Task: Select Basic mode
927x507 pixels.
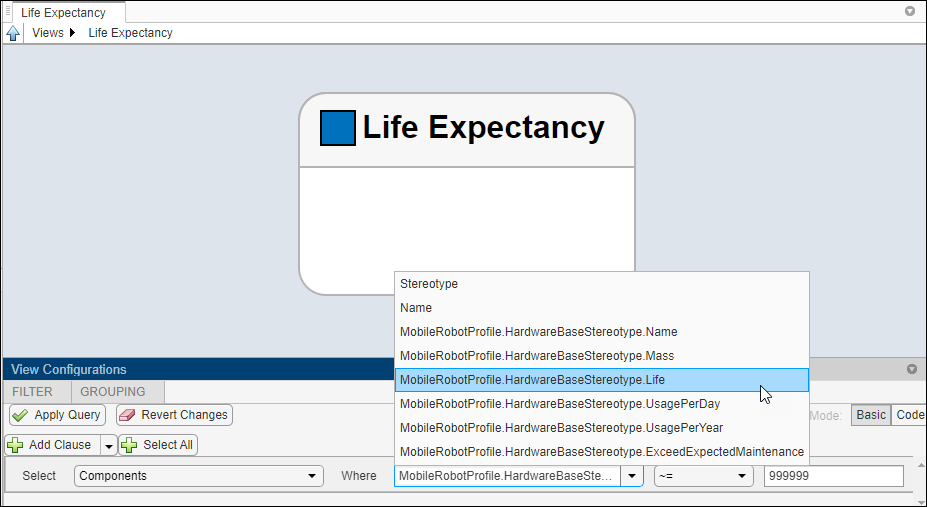Action: click(x=870, y=415)
